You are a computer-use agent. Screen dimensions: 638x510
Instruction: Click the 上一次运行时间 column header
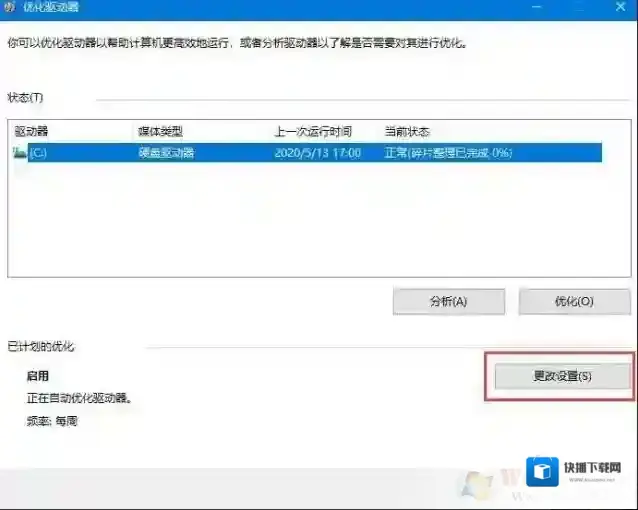pyautogui.click(x=313, y=132)
